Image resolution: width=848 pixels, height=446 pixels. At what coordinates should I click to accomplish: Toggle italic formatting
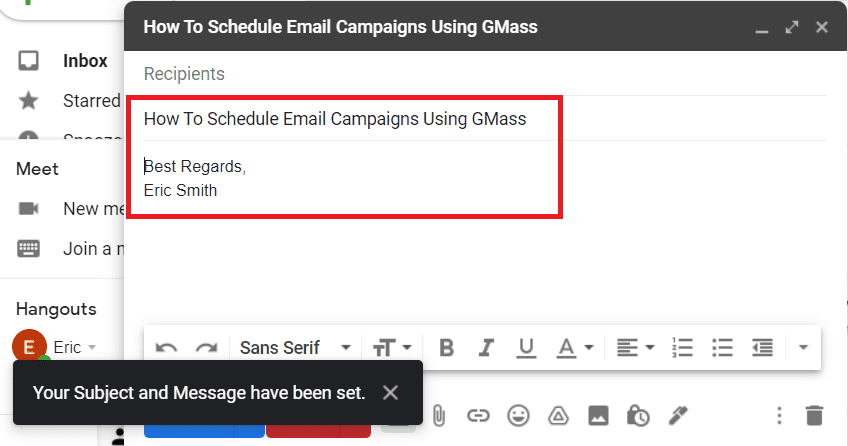(x=487, y=348)
